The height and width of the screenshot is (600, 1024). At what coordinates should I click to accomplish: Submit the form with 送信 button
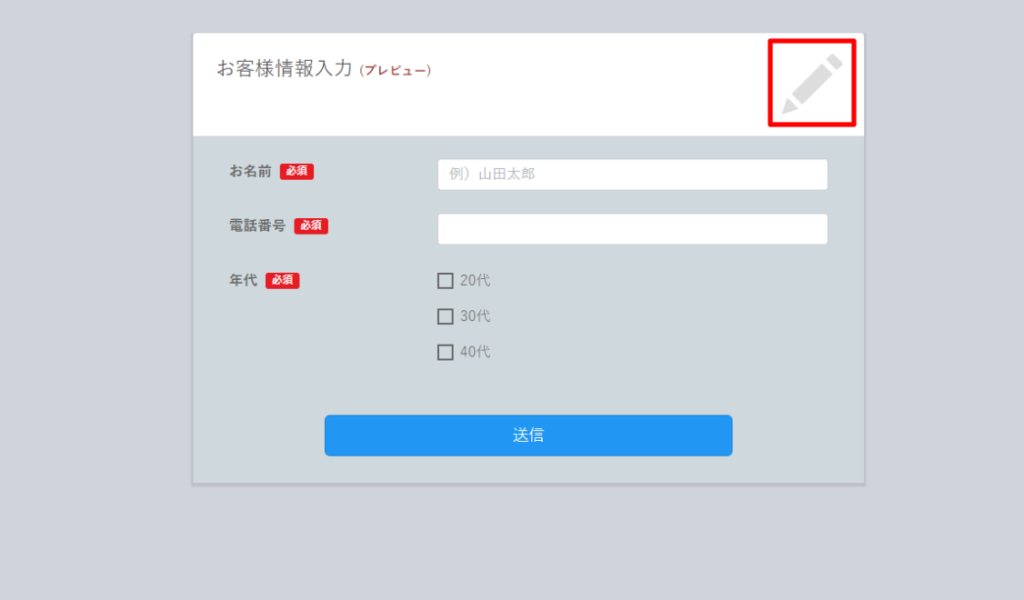click(528, 435)
